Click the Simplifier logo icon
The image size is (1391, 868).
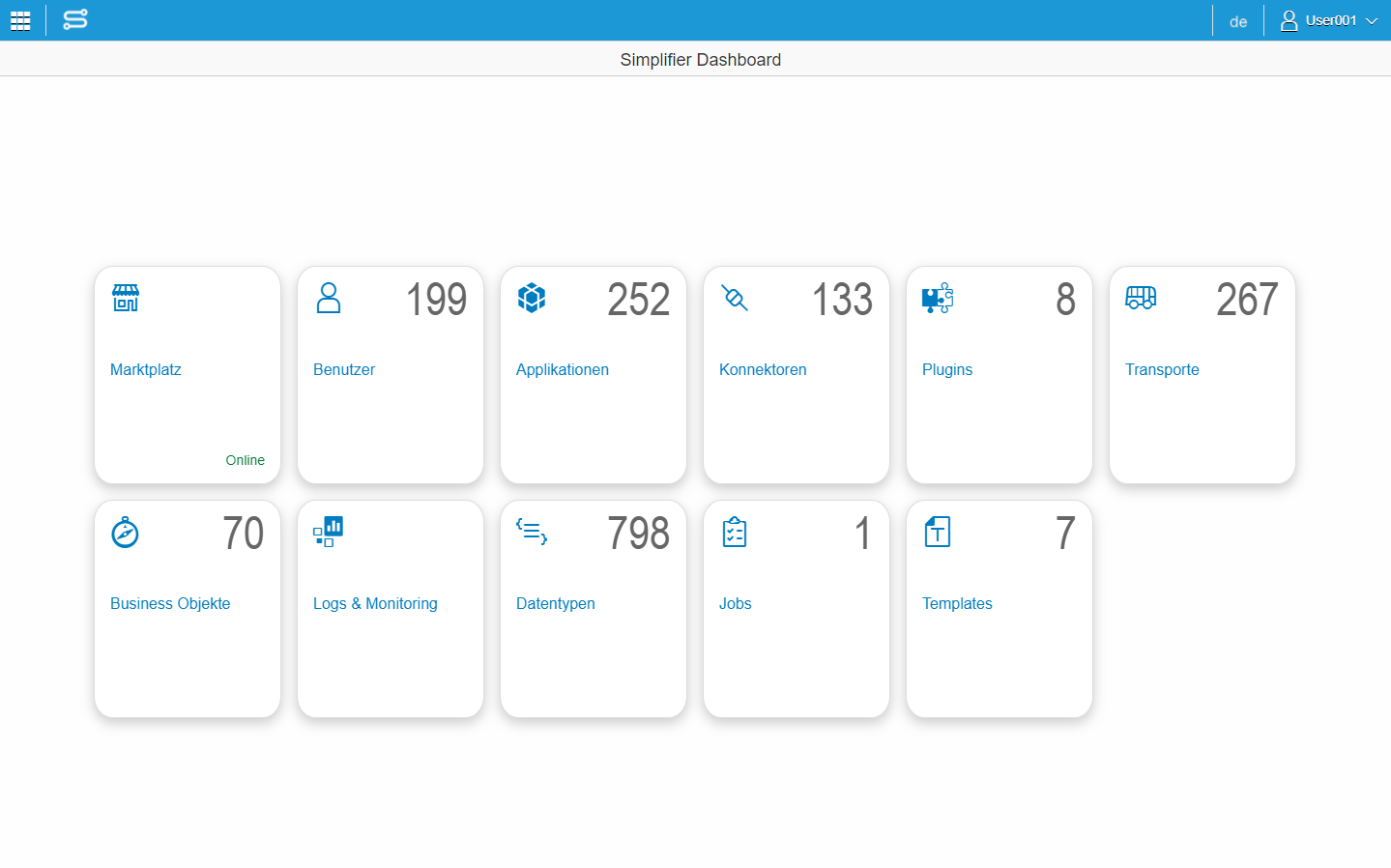(75, 19)
